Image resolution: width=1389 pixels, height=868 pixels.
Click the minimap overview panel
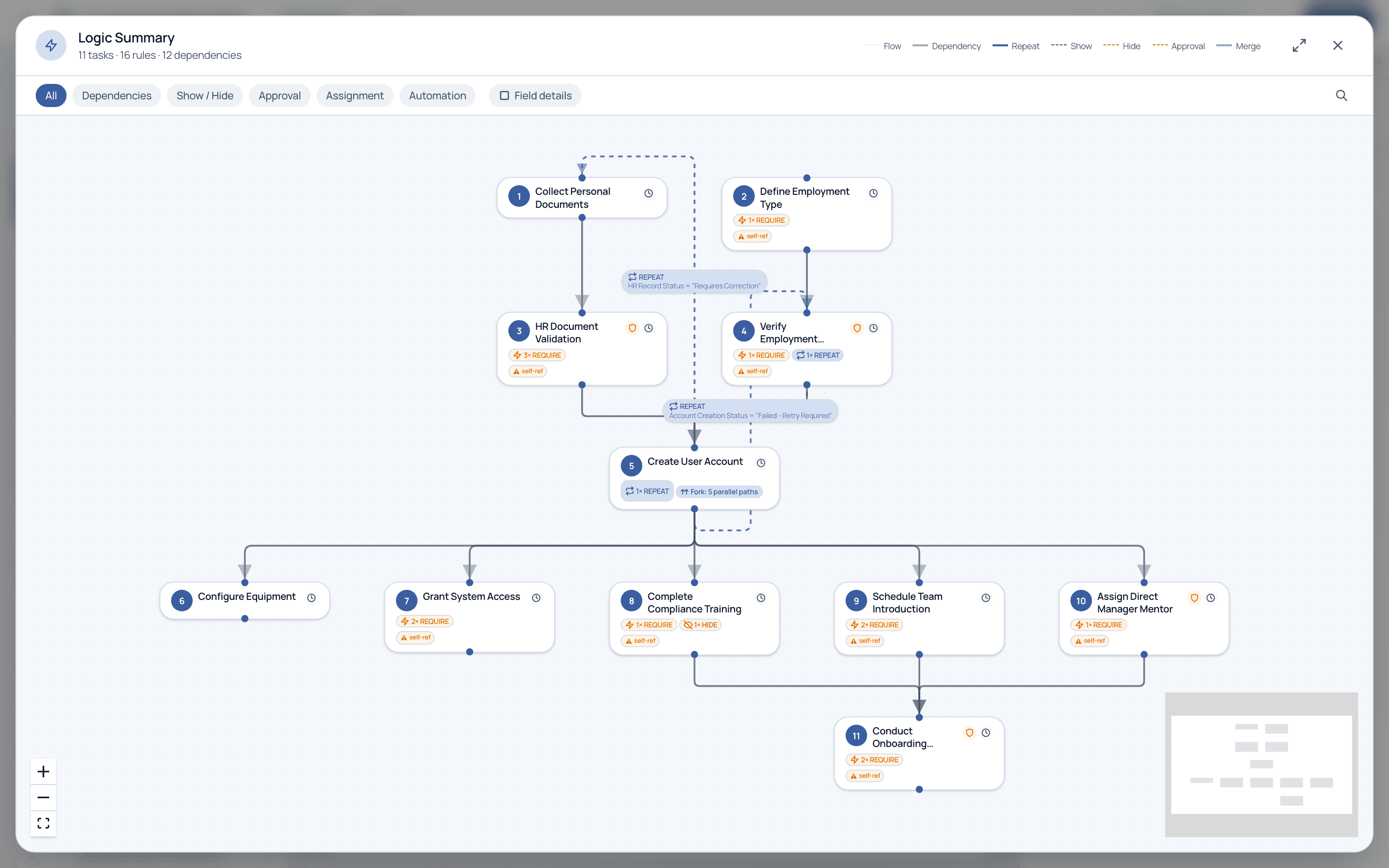(1261, 764)
